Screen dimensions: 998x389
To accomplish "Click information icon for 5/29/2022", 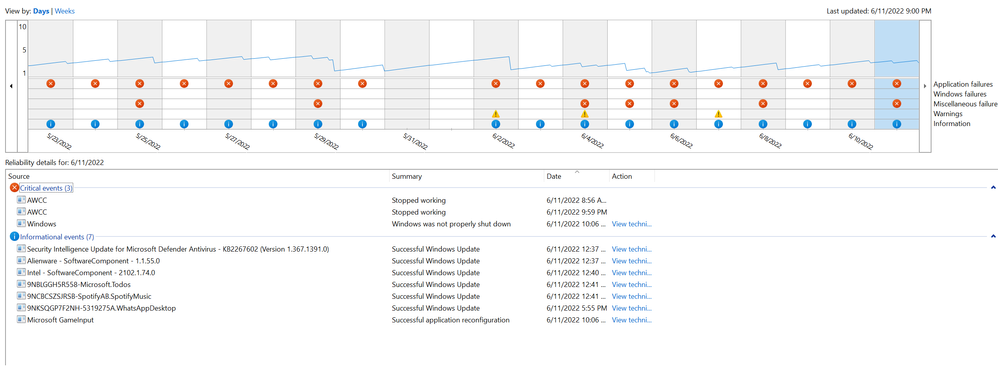I will 318,124.
